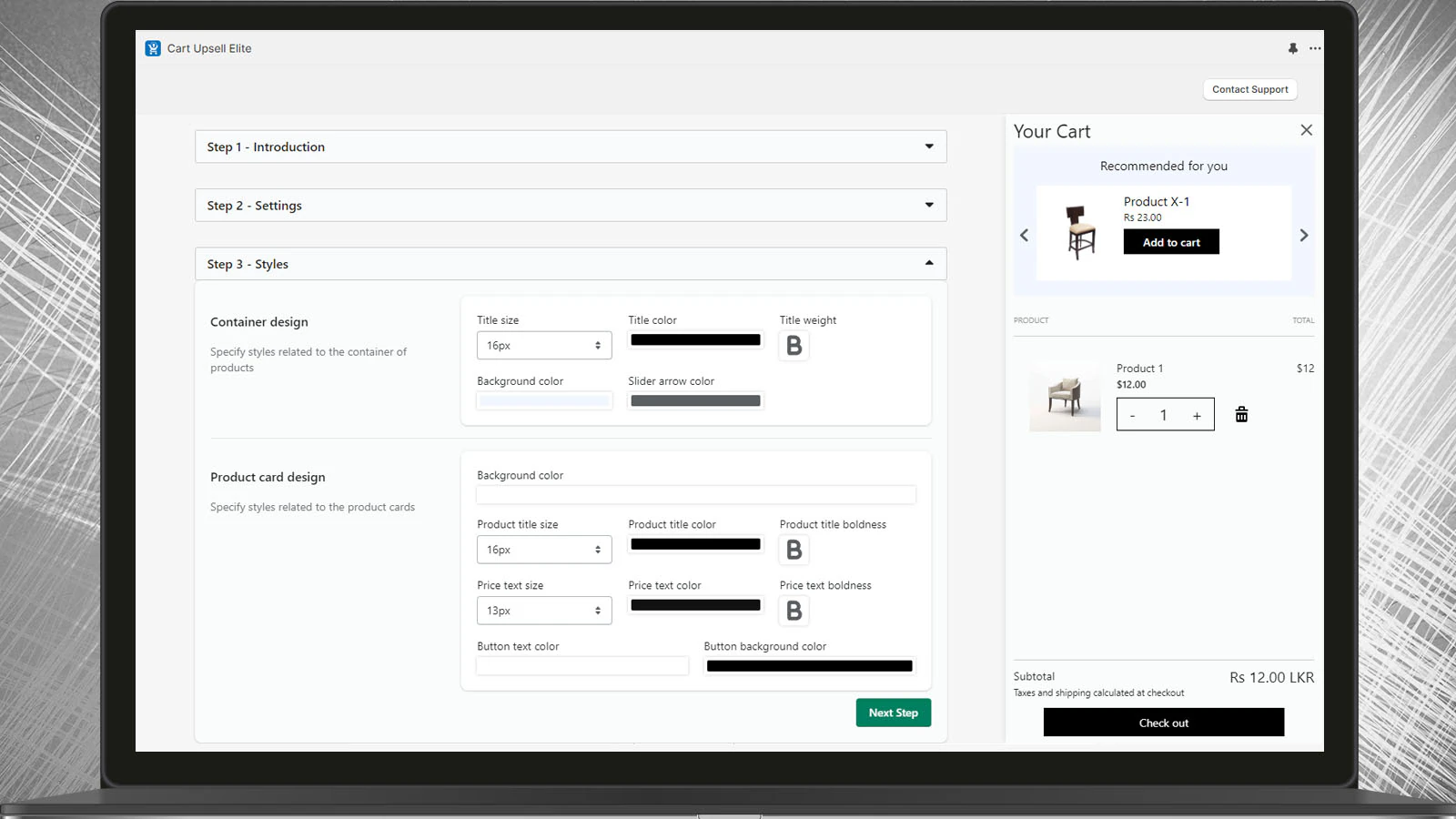Decrease Product 1 quantity with minus button
Viewport: 1456px width, 819px height.
(x=1132, y=416)
